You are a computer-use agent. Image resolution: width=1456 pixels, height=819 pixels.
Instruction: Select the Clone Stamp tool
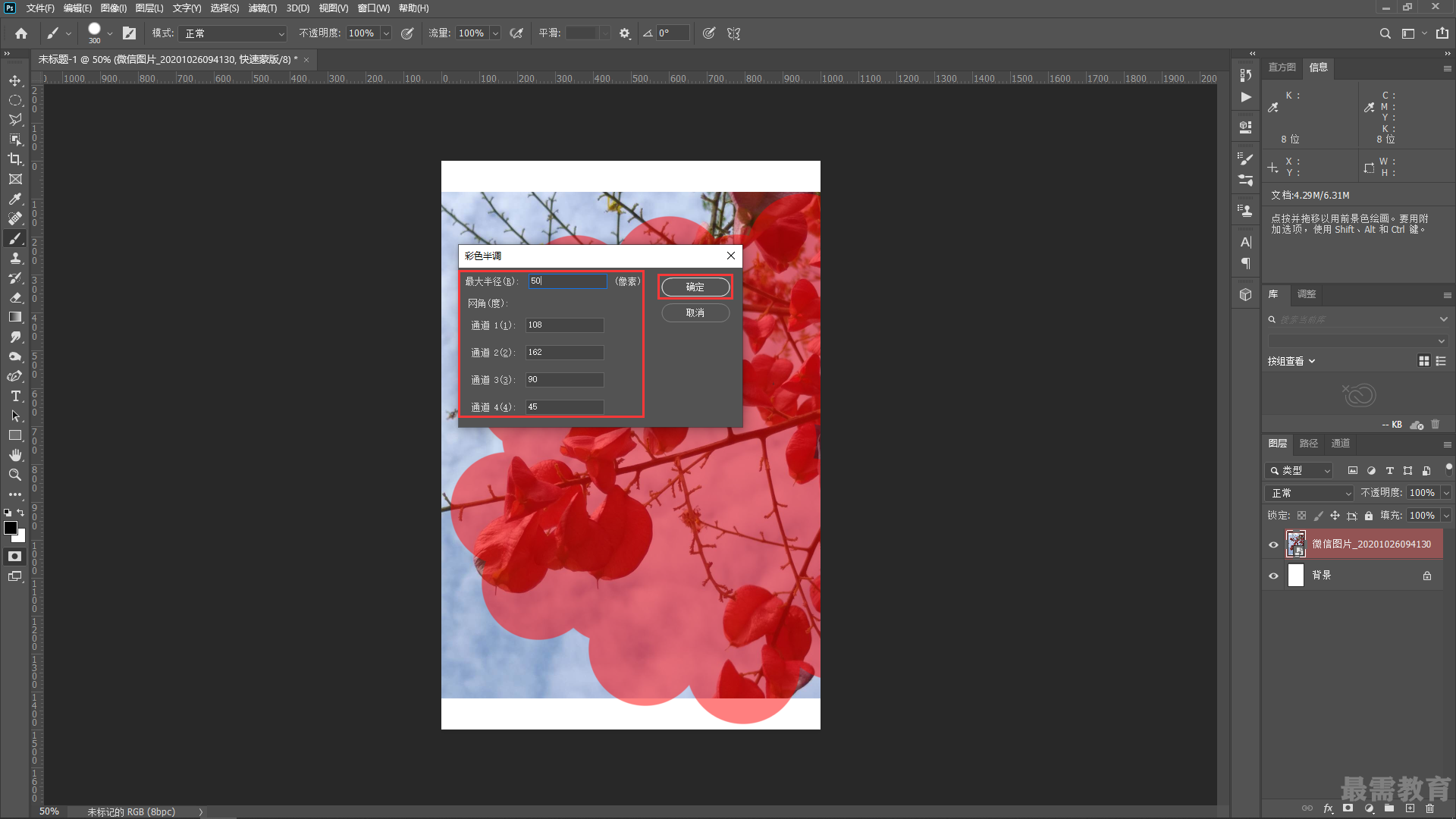coord(15,258)
